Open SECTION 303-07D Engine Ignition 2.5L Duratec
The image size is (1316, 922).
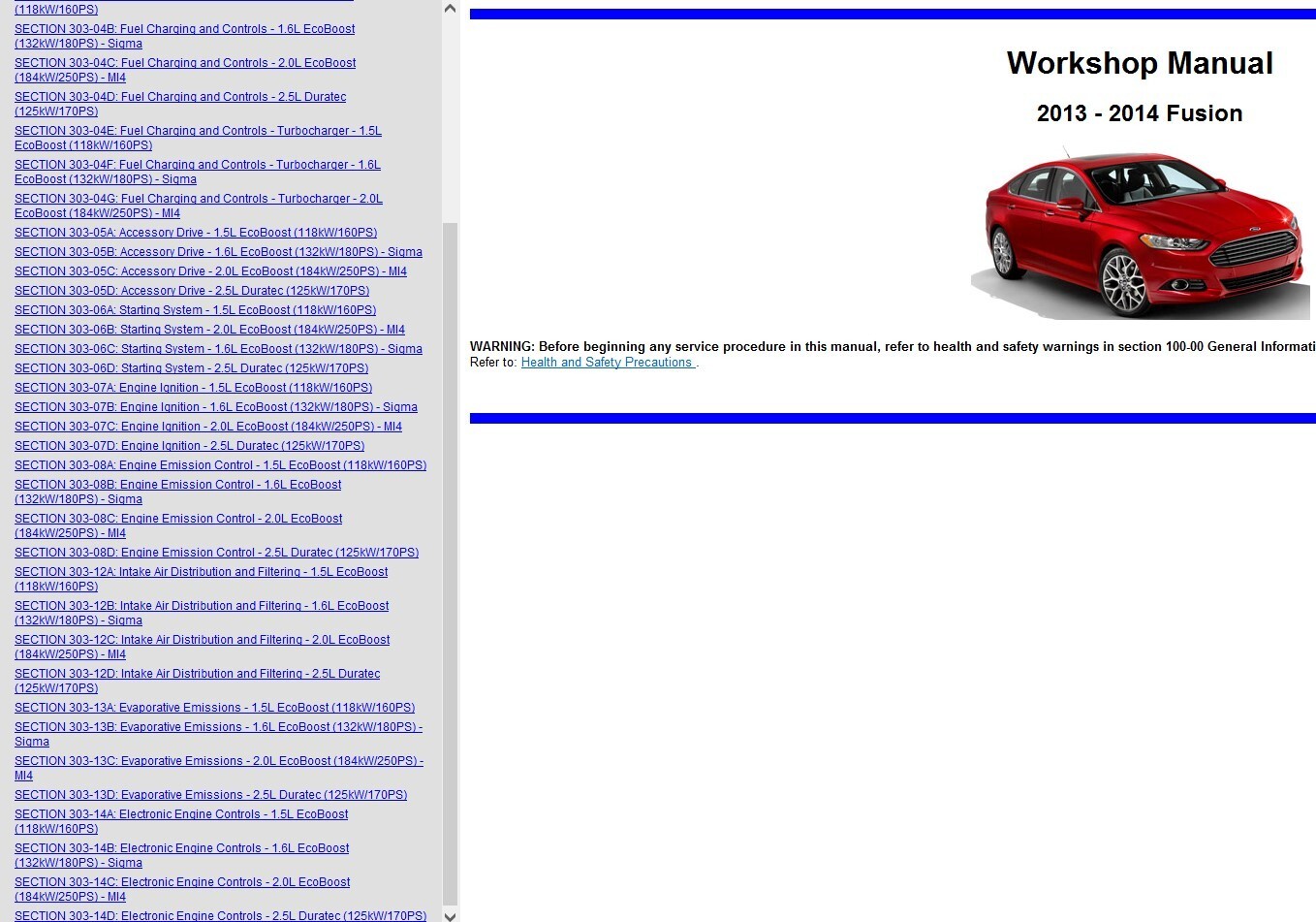(x=189, y=446)
